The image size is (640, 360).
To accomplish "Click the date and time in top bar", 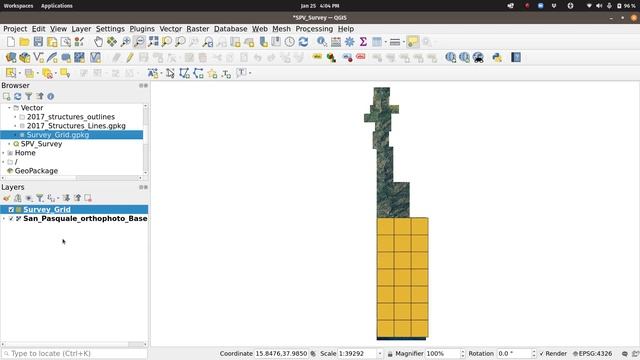I will point(320,6).
